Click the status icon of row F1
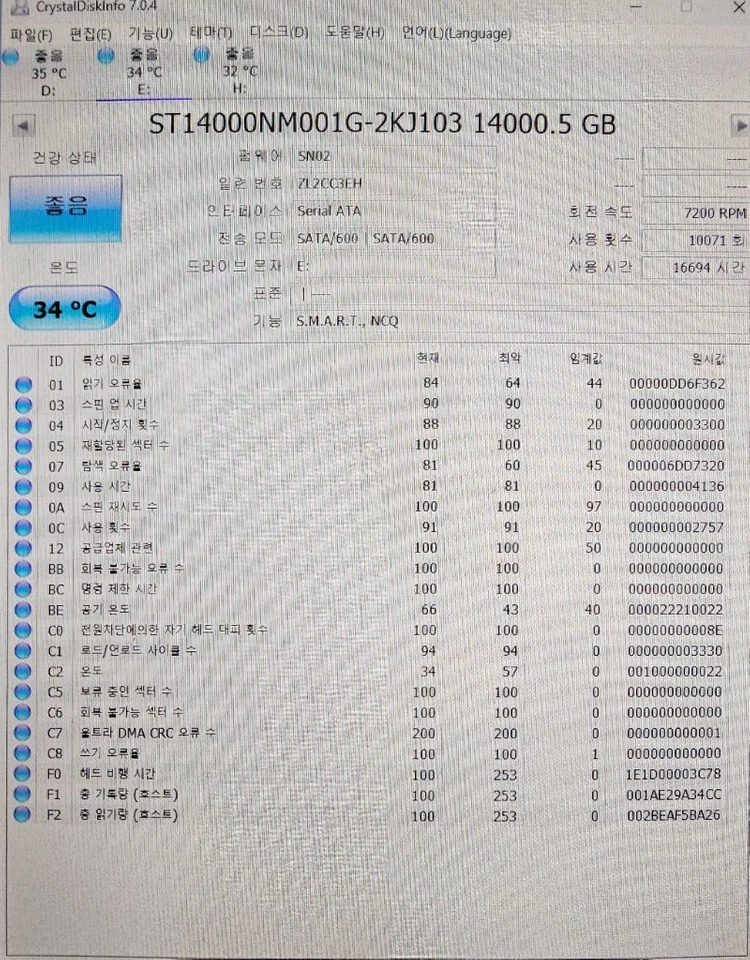 pos(22,794)
